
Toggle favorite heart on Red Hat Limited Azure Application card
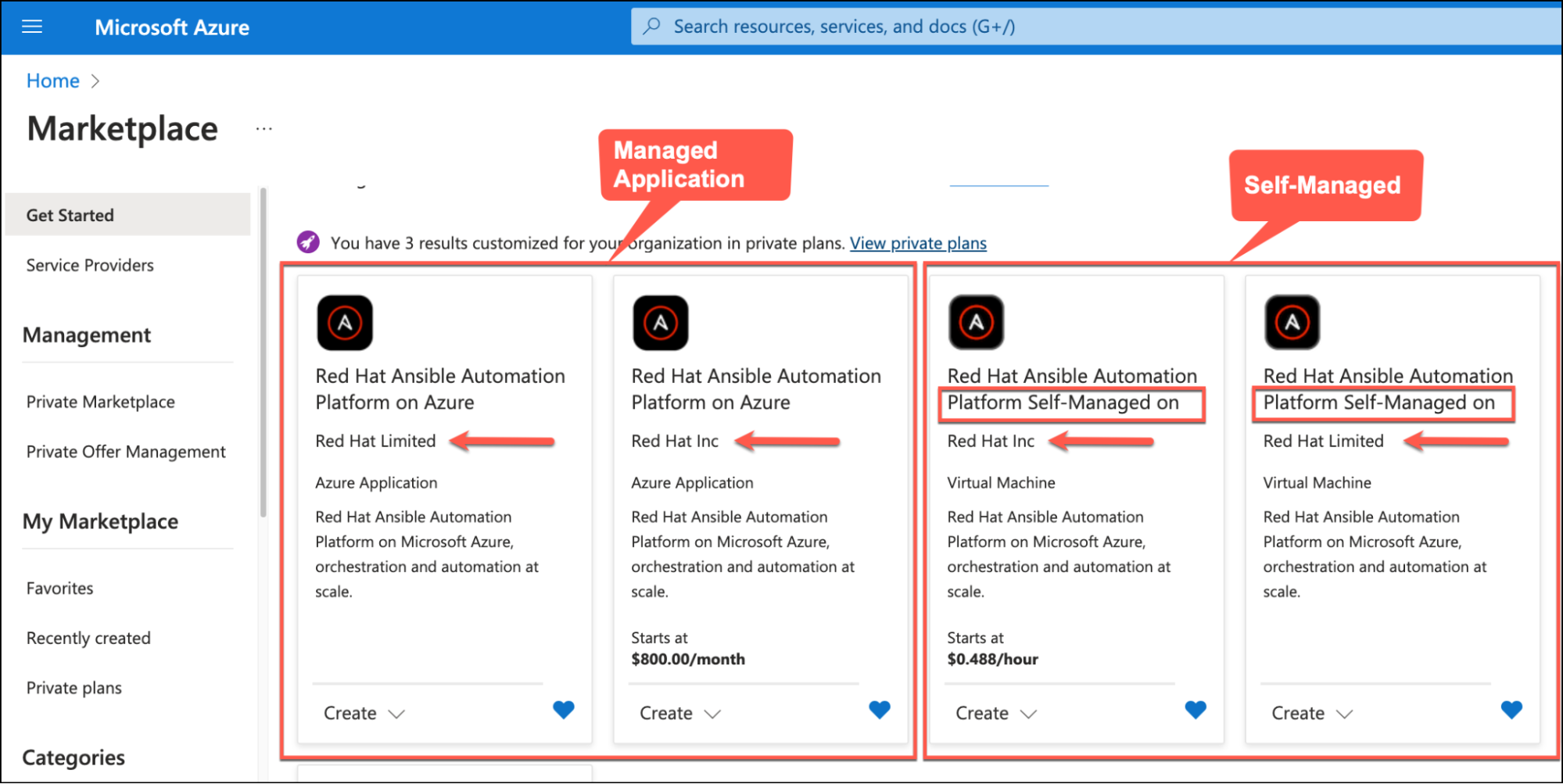point(564,710)
